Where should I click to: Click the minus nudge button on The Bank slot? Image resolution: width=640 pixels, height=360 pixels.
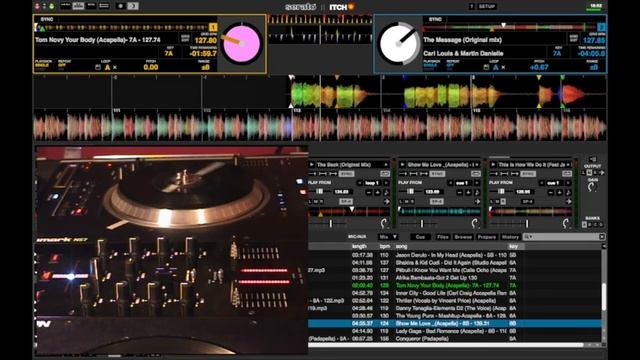[369, 192]
